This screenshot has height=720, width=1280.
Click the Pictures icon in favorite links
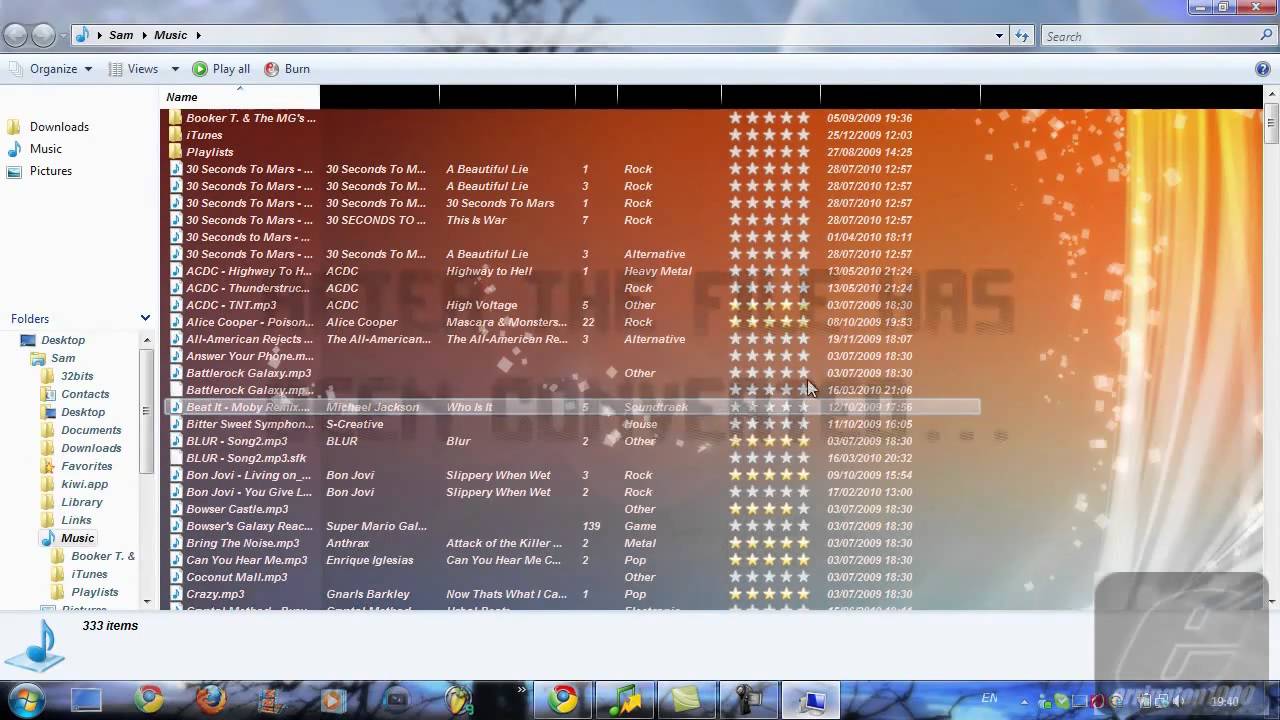[14, 171]
